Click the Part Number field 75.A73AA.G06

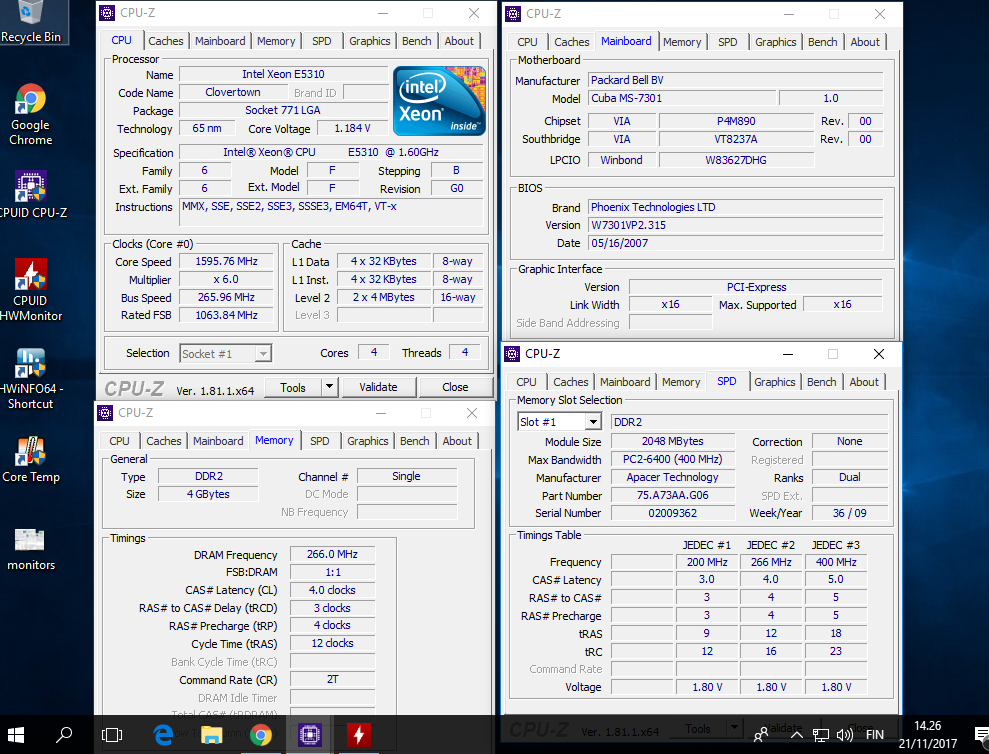pos(672,495)
